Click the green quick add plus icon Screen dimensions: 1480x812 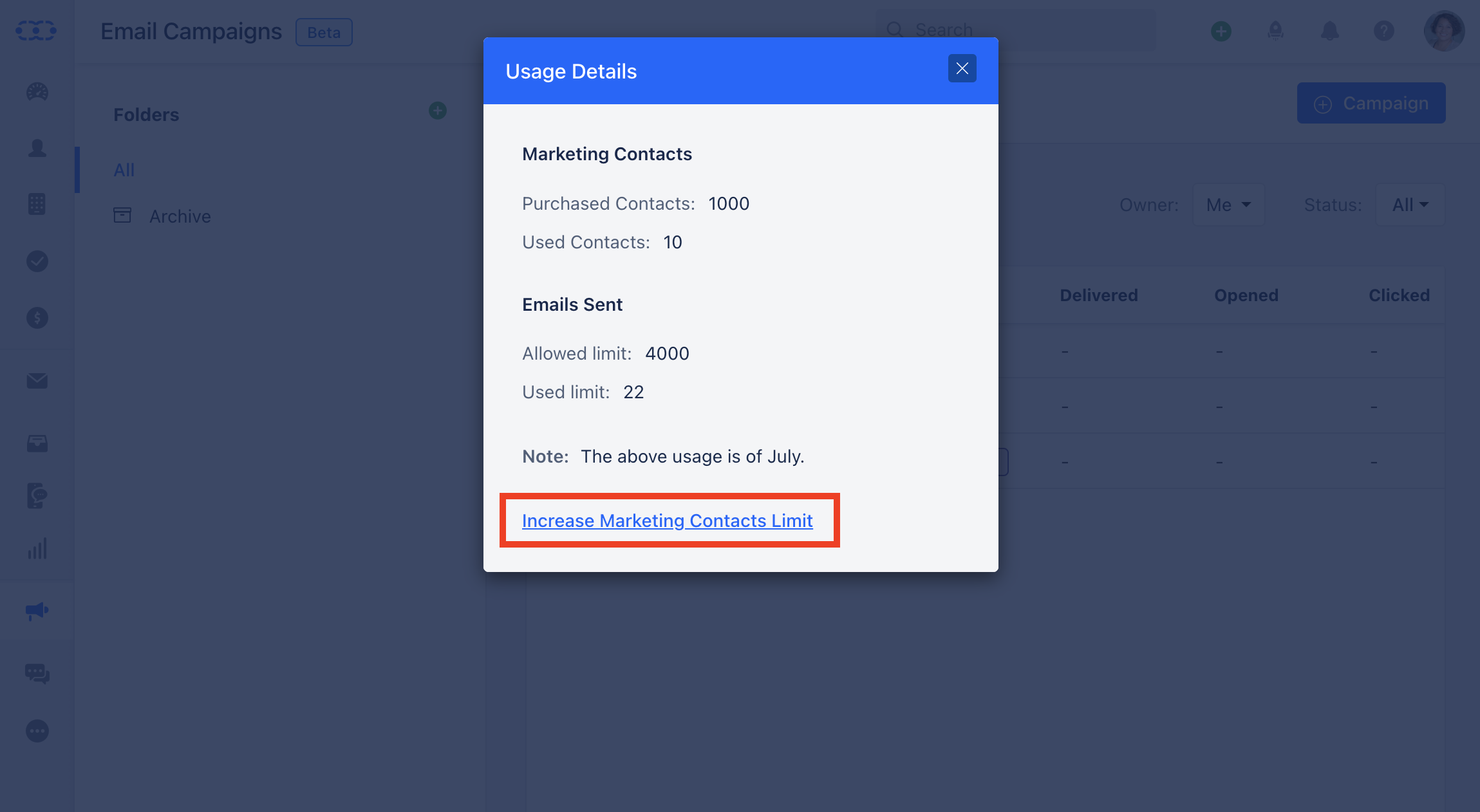click(x=1221, y=31)
